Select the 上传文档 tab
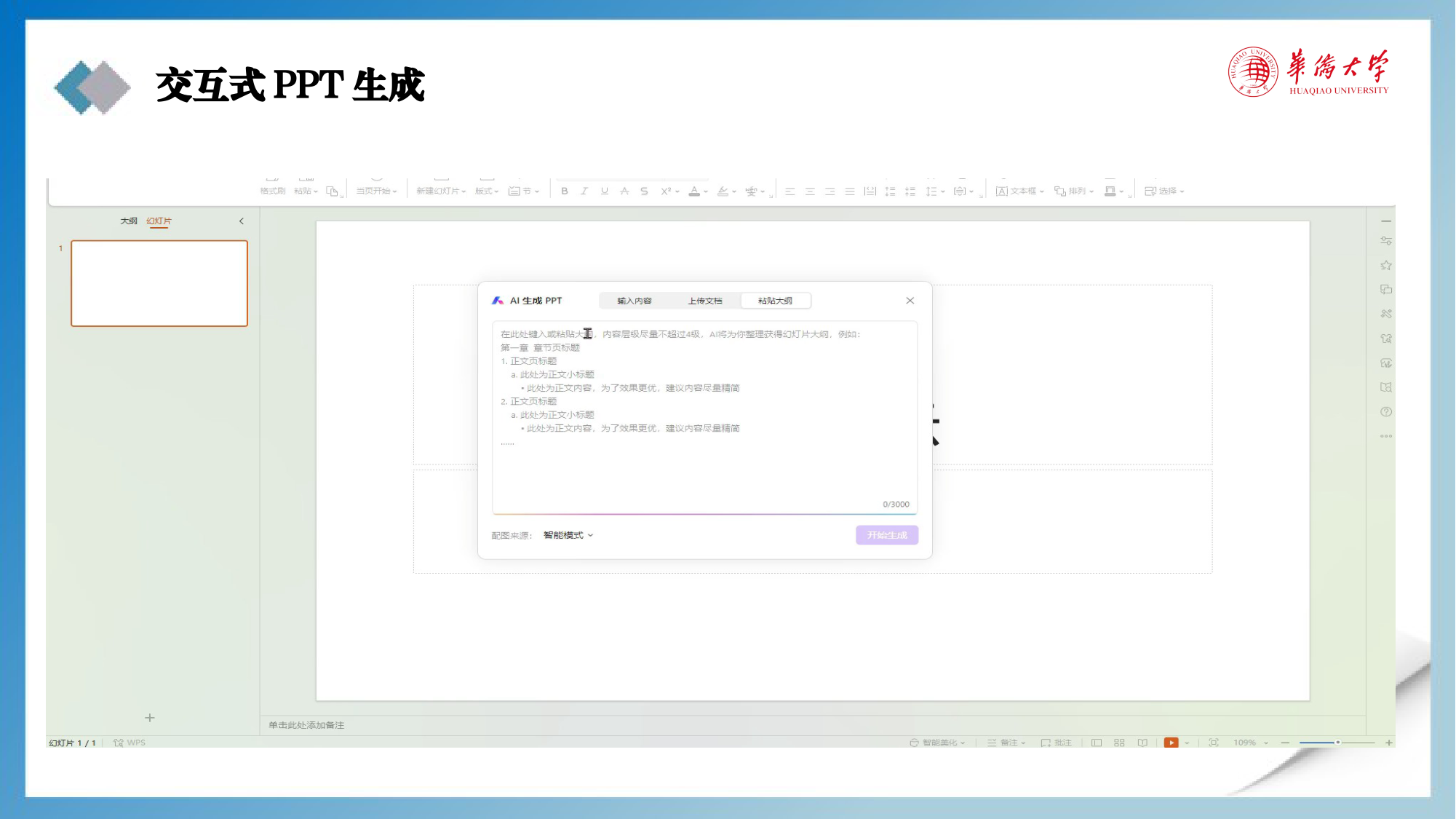The image size is (1456, 819). [x=705, y=301]
